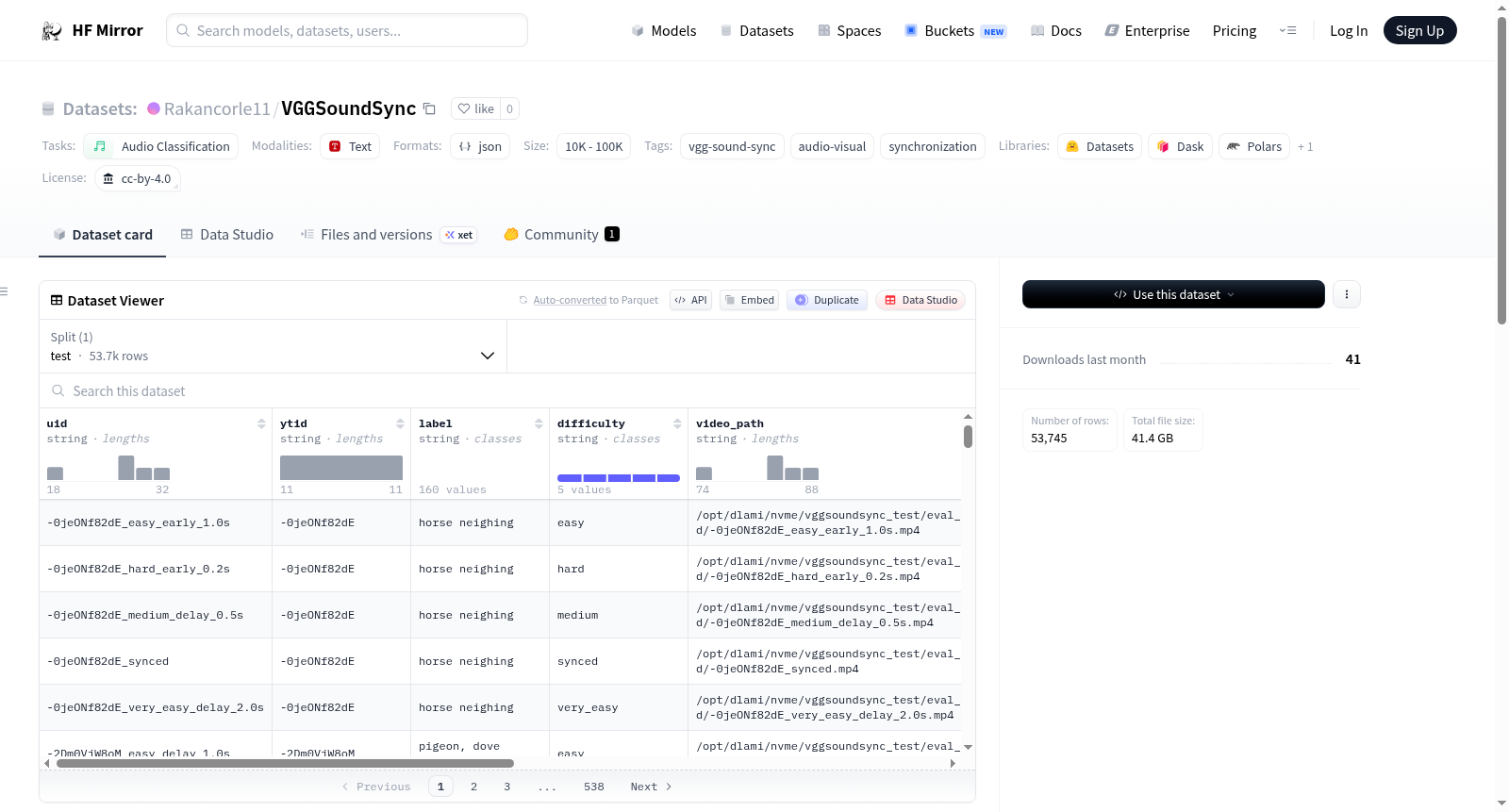Select the json format tag
Image resolution: width=1509 pixels, height=812 pixels.
(x=480, y=146)
